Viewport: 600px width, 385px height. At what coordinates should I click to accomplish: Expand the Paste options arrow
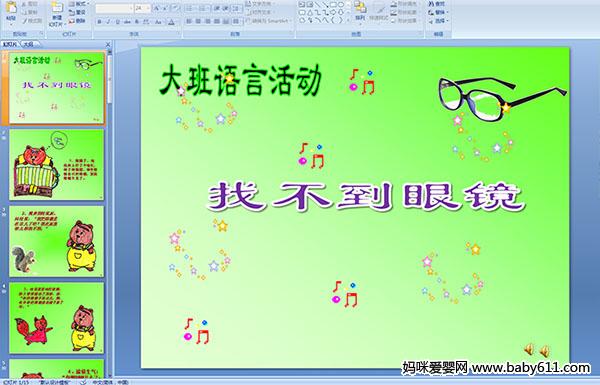click(x=11, y=23)
